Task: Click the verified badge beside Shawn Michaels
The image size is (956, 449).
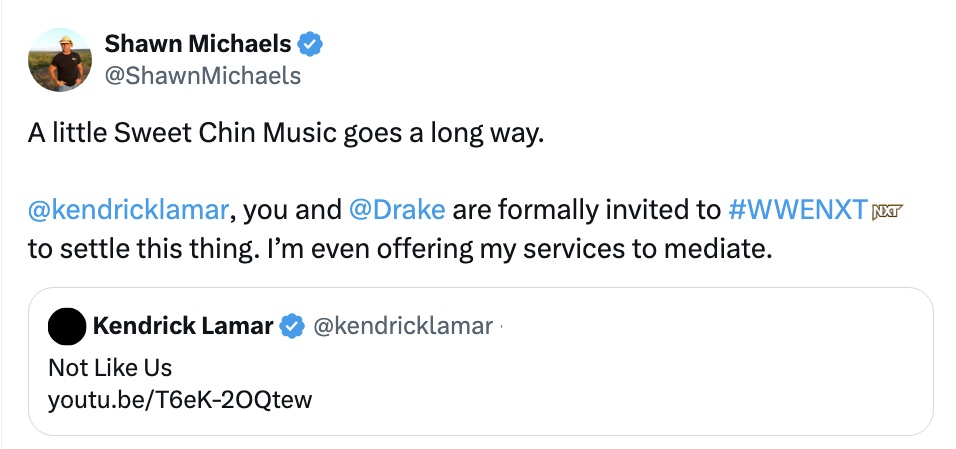Action: point(312,44)
